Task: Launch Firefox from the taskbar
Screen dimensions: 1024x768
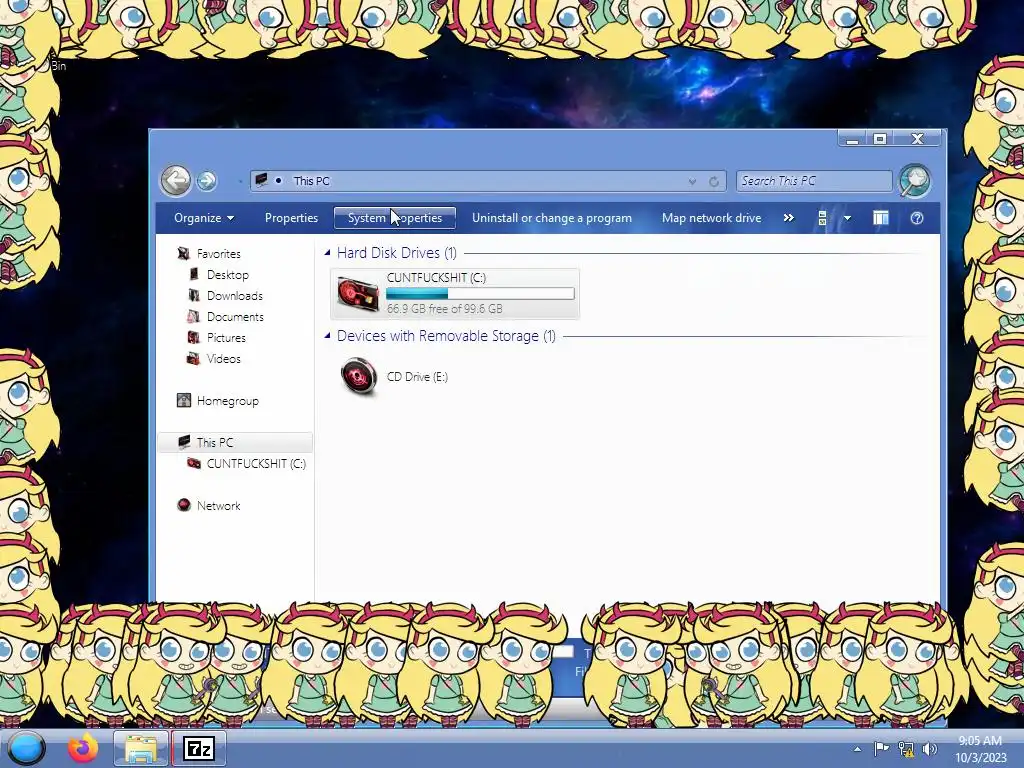Action: (x=83, y=748)
